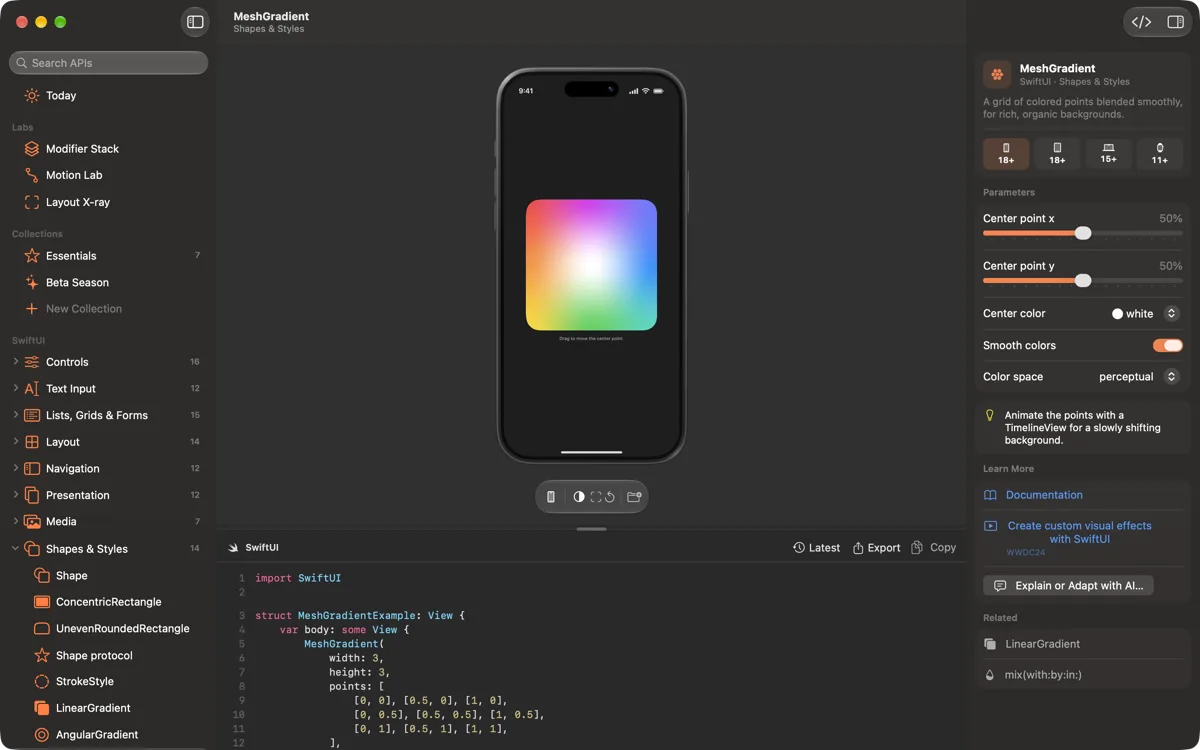
Task: Click the folder-with-badge icon in the preview toolbar
Action: [634, 497]
